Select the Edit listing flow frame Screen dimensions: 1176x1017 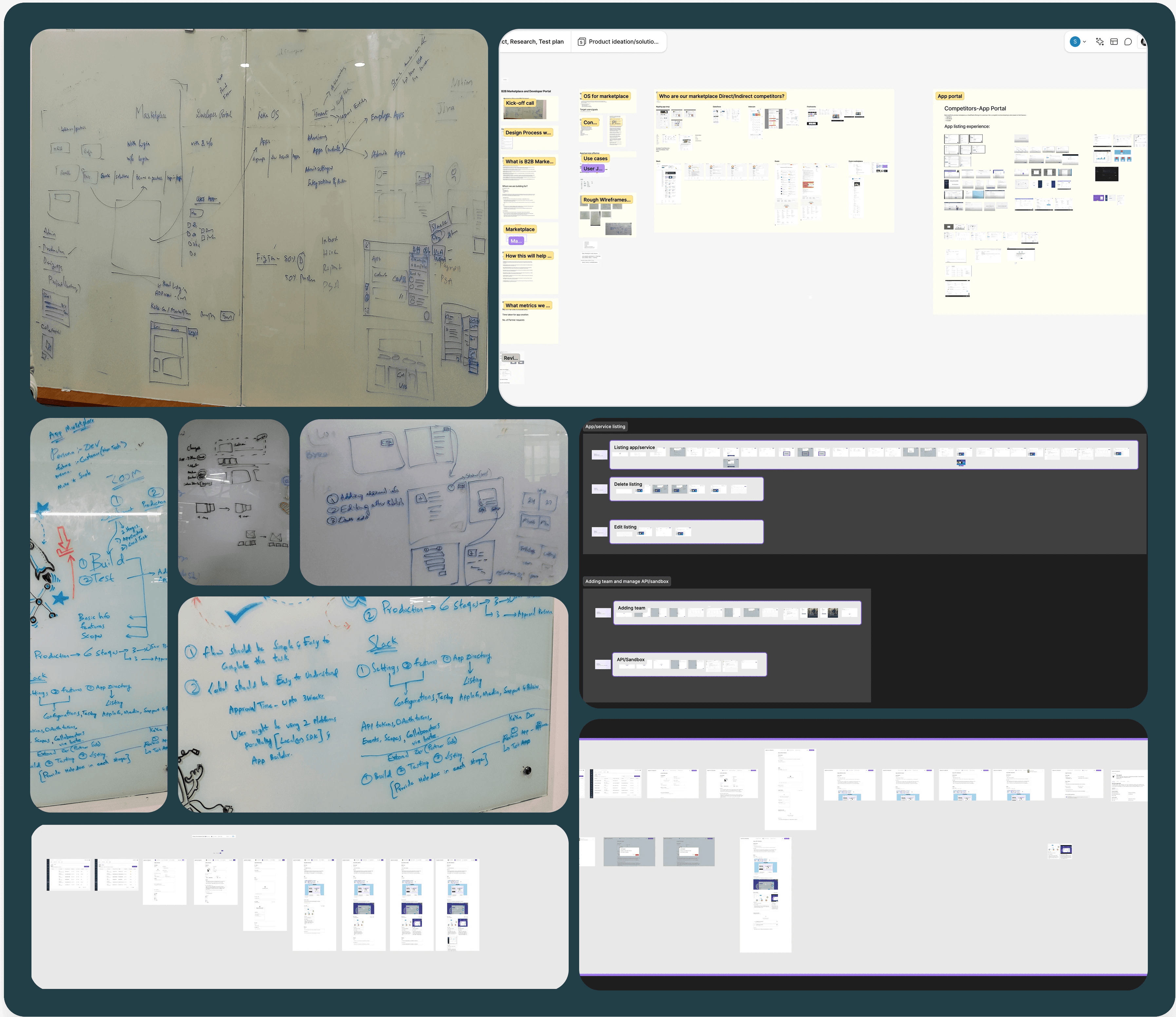pos(625,527)
